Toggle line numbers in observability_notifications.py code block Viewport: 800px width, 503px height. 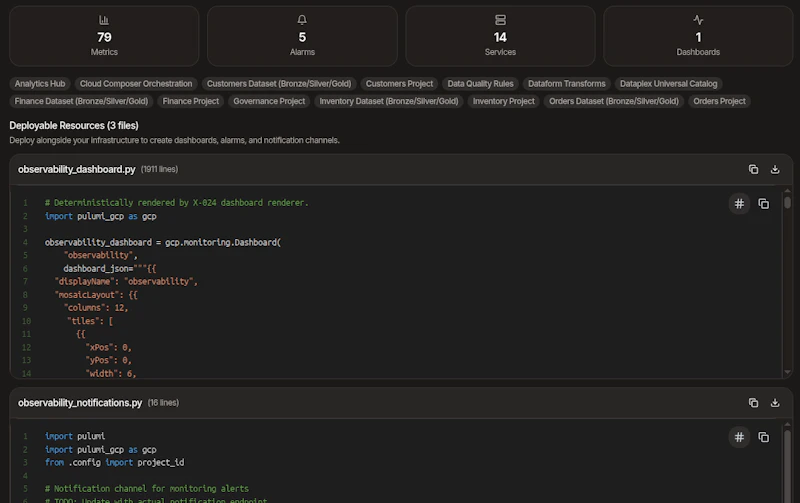point(739,437)
